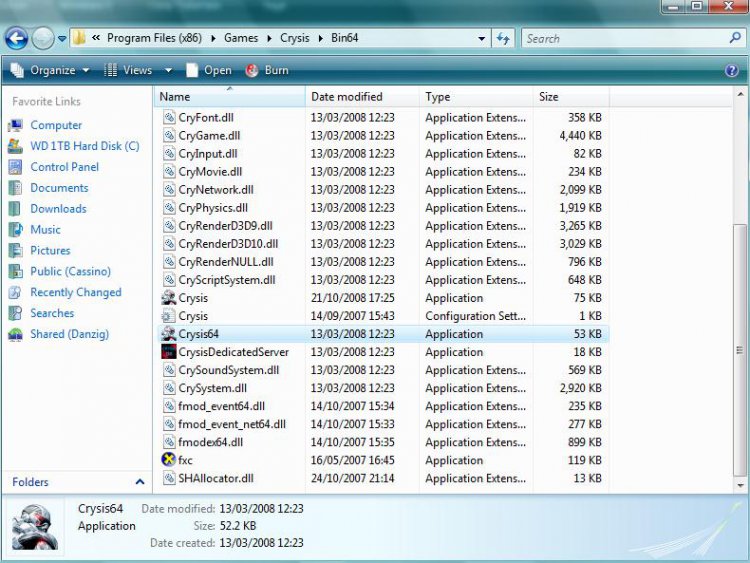Click Bin64 breadcrumb segment
Image resolution: width=750 pixels, height=563 pixels.
(344, 38)
